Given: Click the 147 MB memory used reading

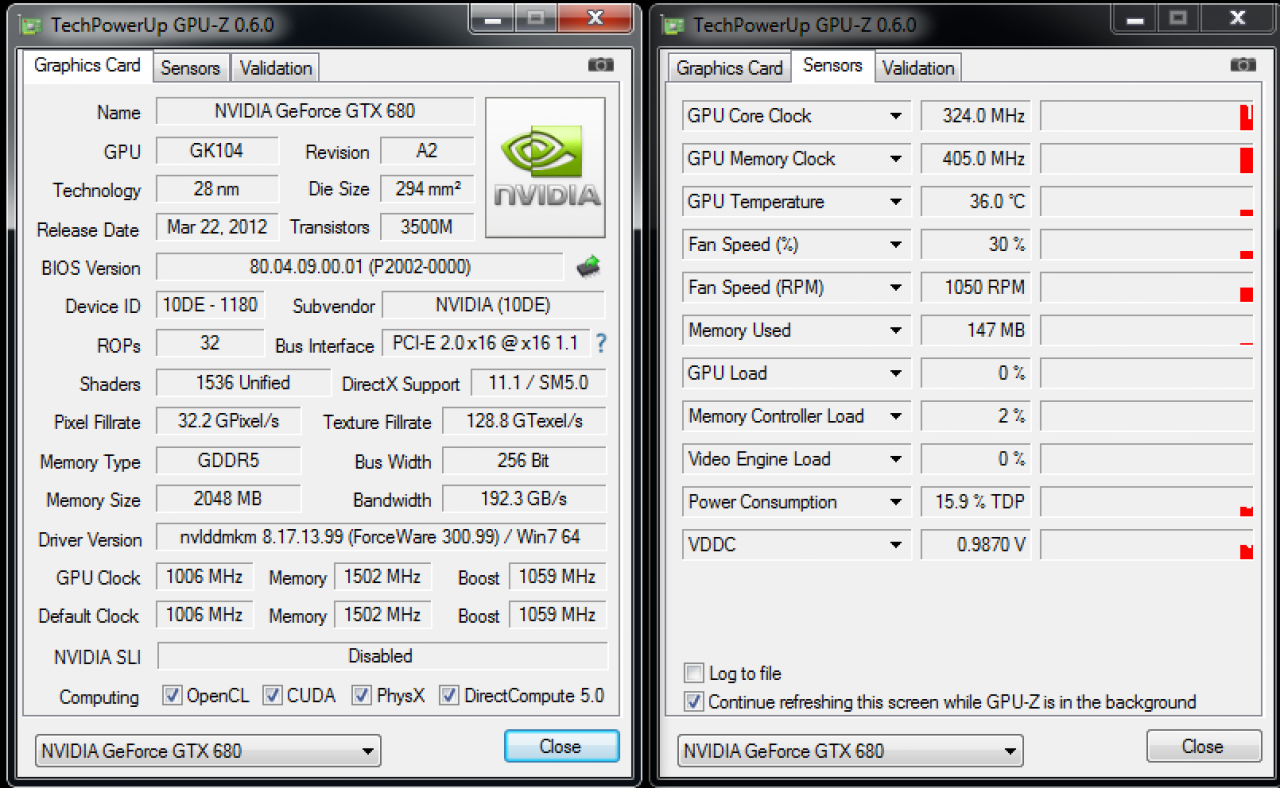Looking at the screenshot, I should point(976,331).
